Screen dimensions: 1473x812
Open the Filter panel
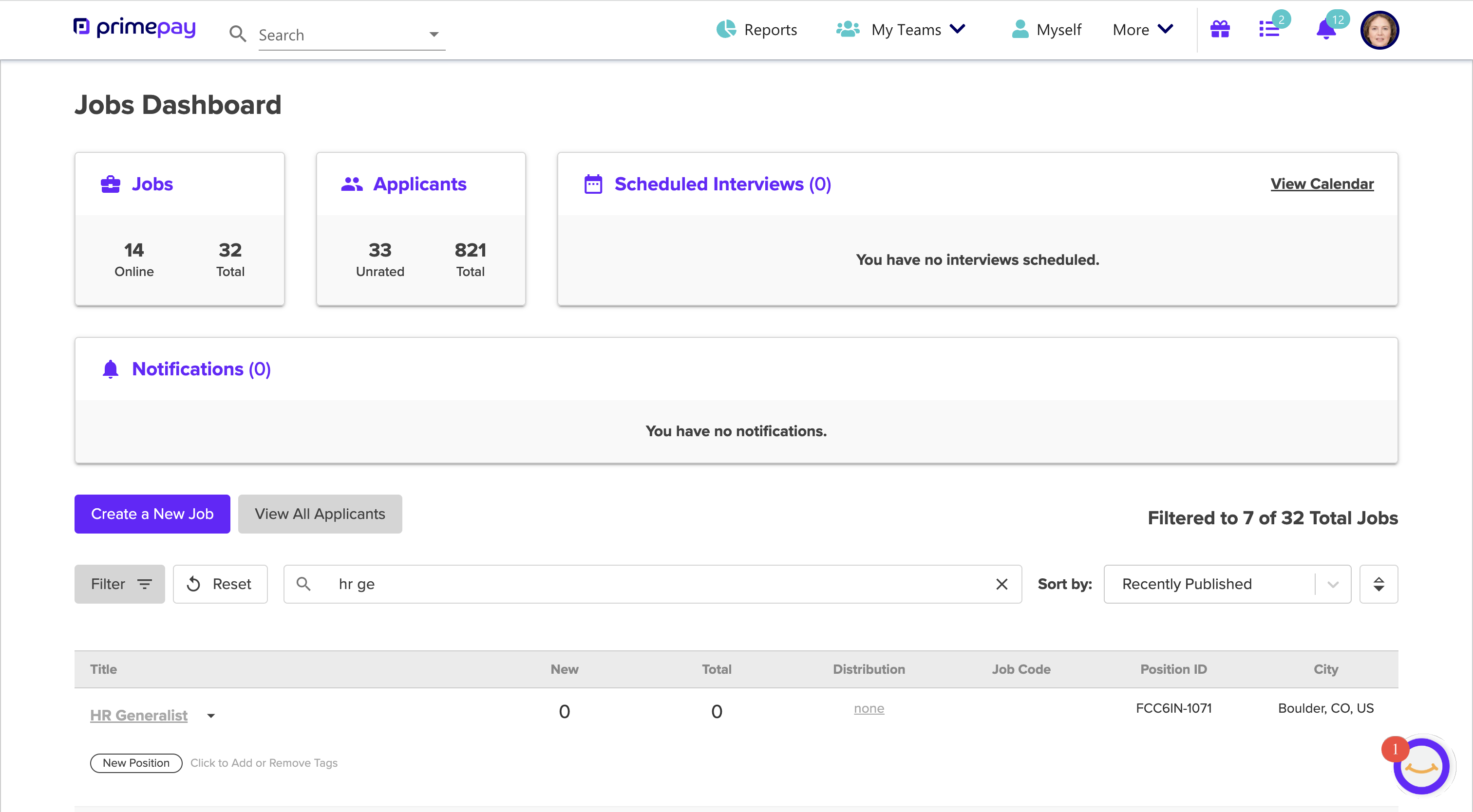pos(119,583)
